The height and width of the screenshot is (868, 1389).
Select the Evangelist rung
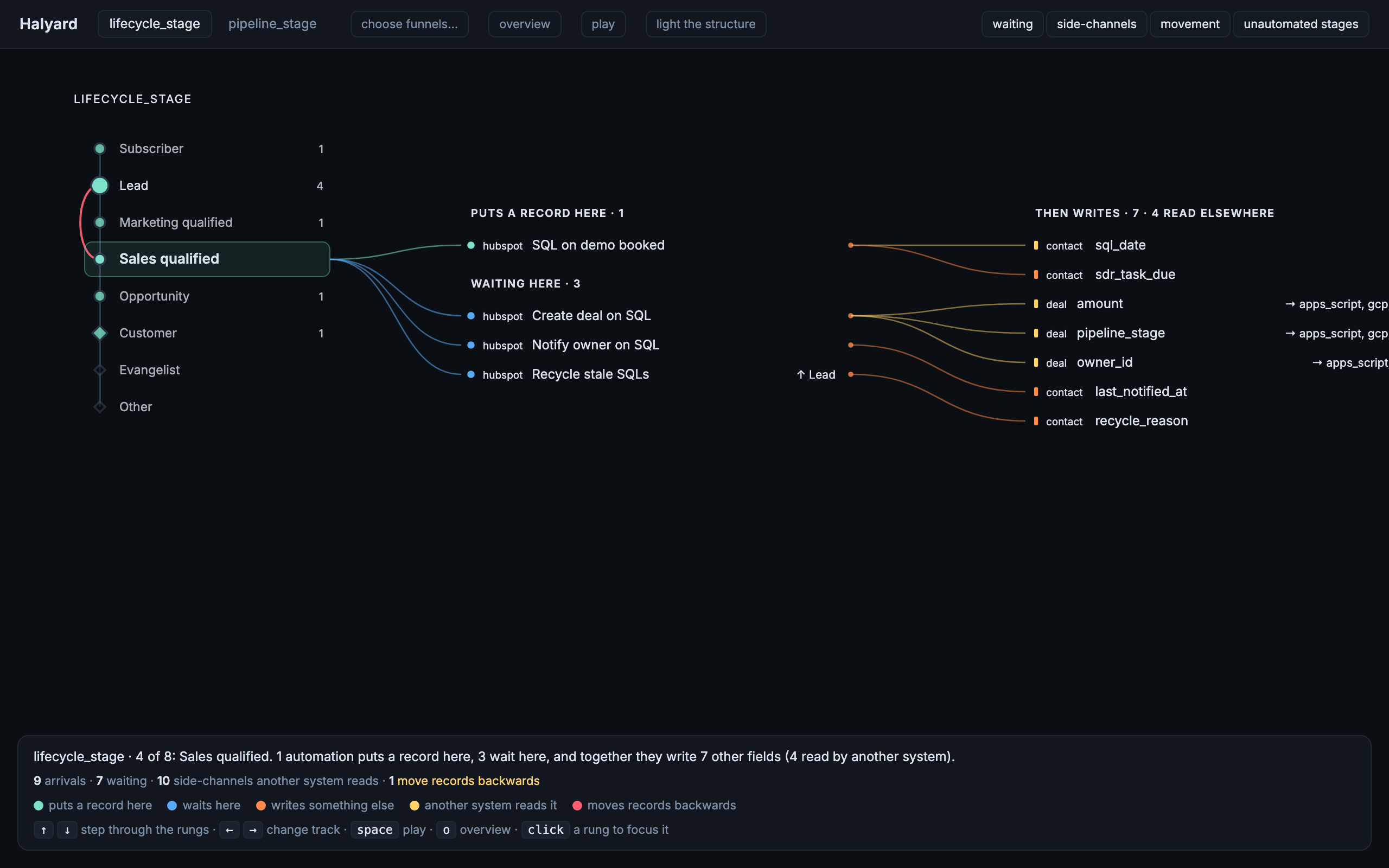207,369
